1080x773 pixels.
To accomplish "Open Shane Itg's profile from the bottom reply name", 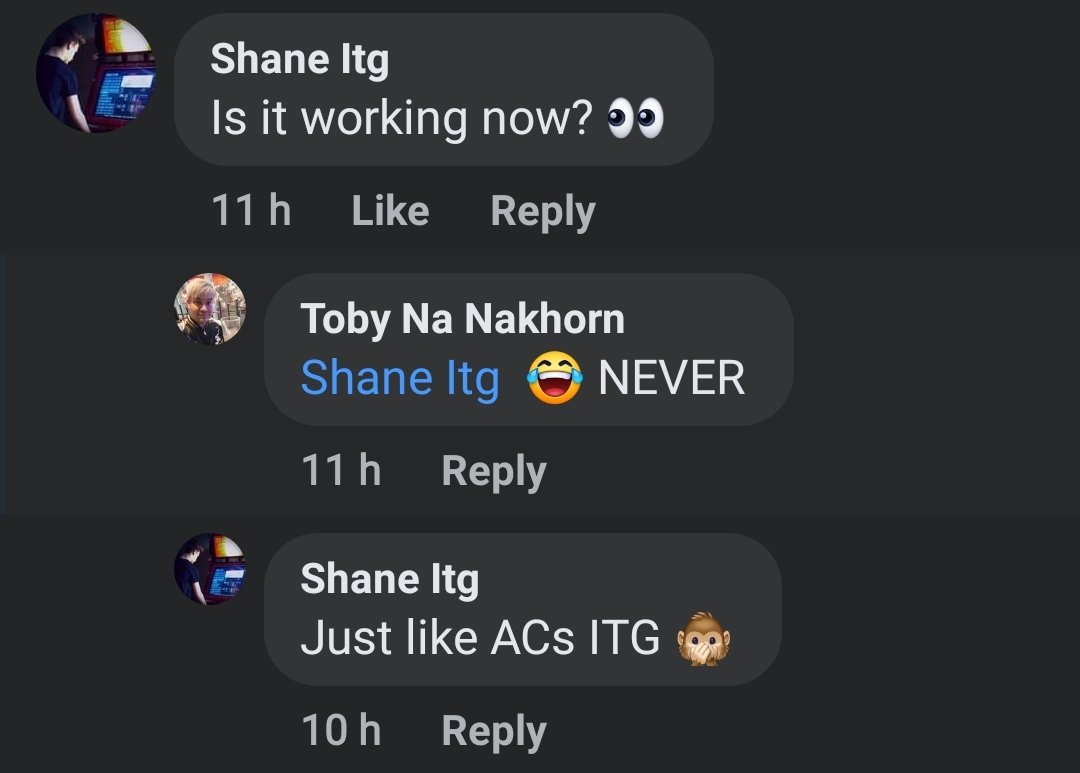I will coord(389,579).
